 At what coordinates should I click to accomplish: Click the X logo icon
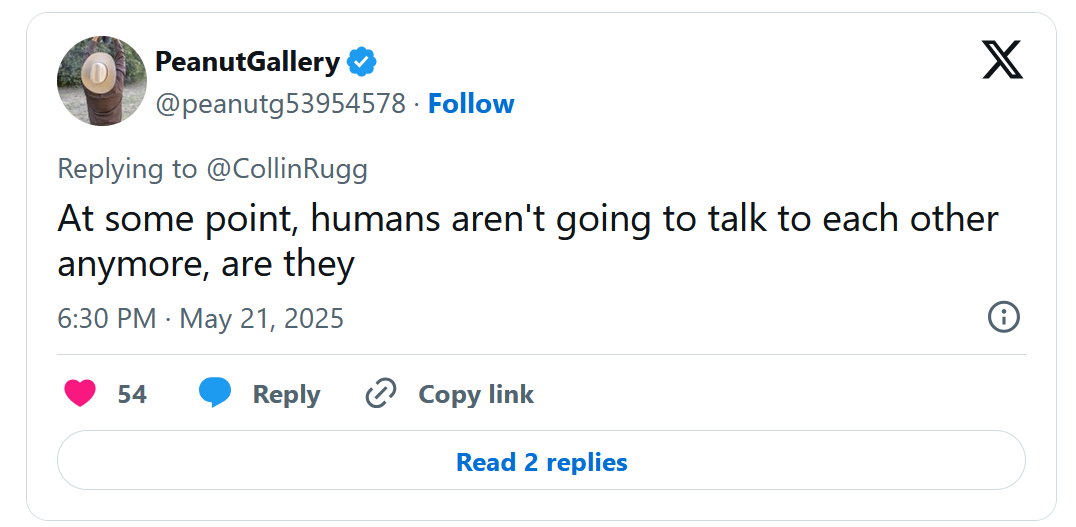(1002, 61)
